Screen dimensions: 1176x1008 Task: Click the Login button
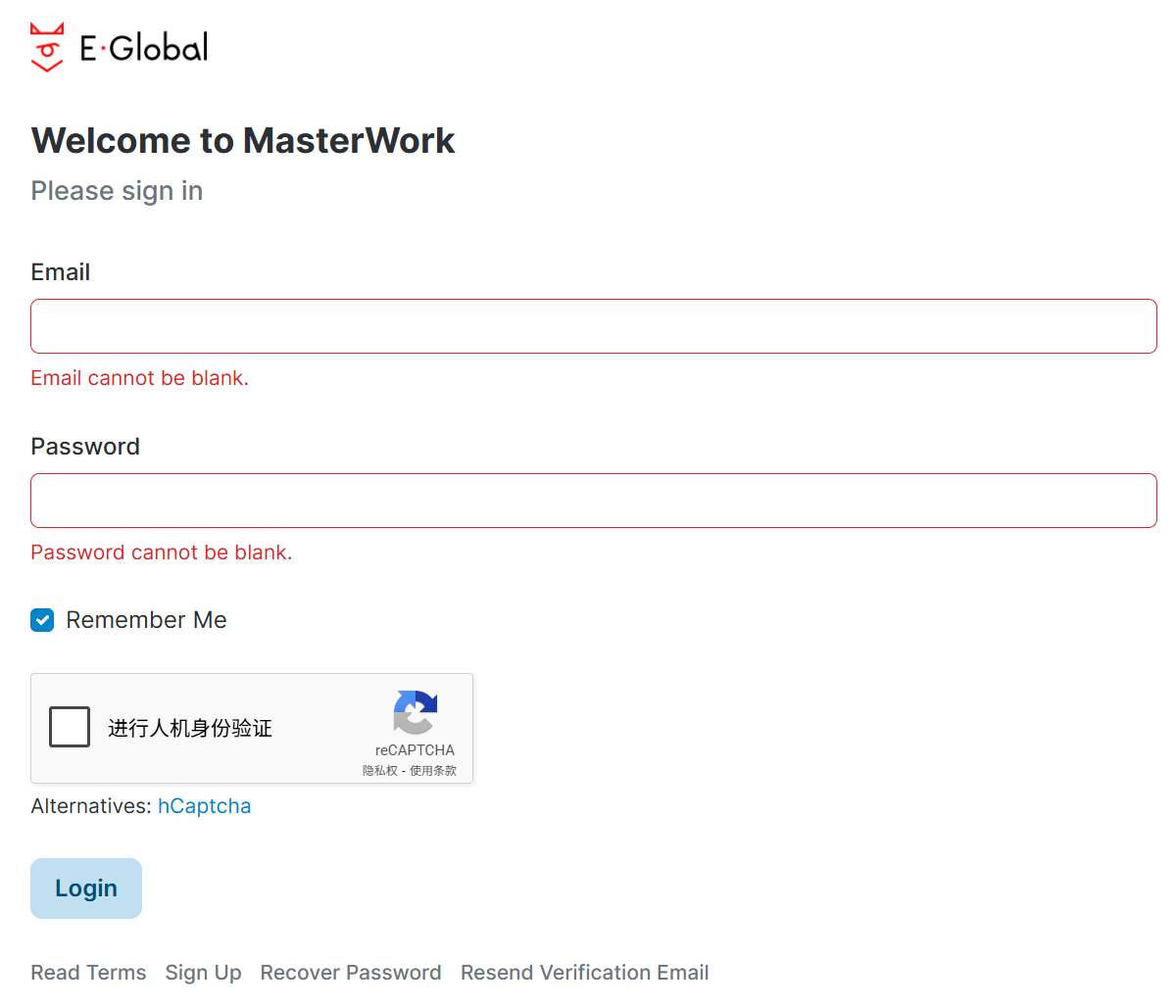click(86, 888)
